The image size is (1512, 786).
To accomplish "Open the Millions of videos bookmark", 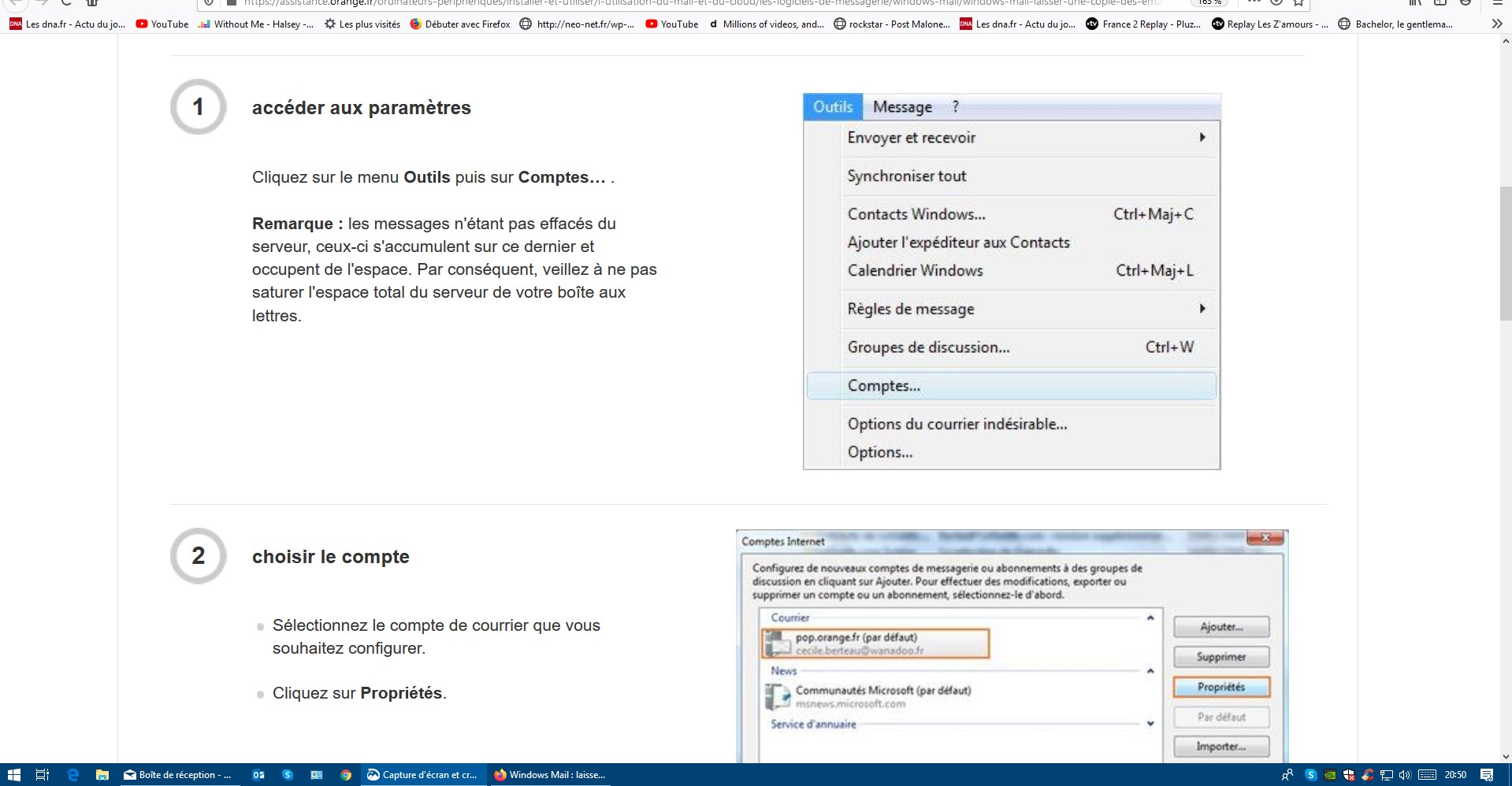I will (767, 24).
